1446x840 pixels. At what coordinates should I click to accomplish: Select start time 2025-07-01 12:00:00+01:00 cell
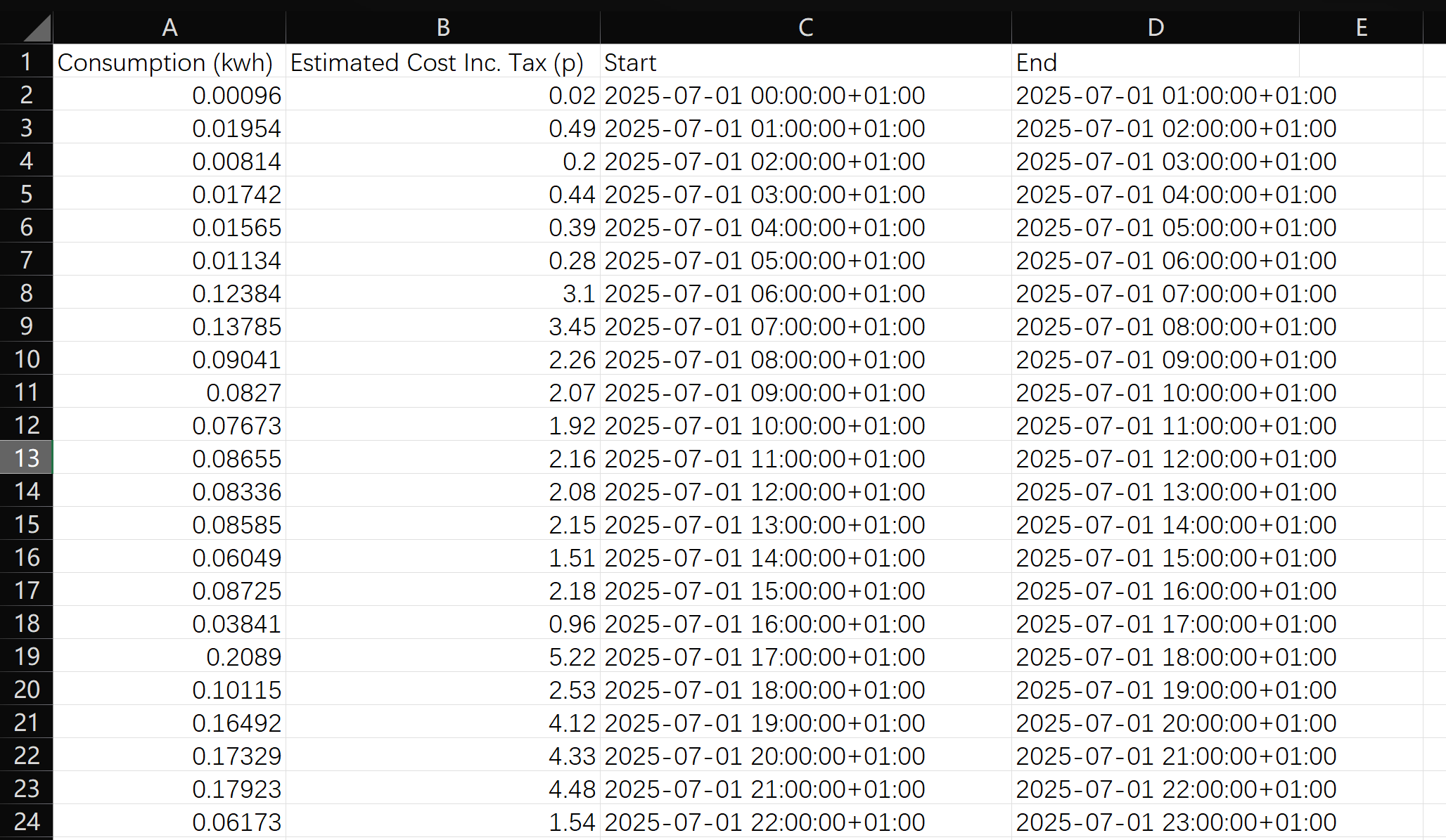coord(806,491)
